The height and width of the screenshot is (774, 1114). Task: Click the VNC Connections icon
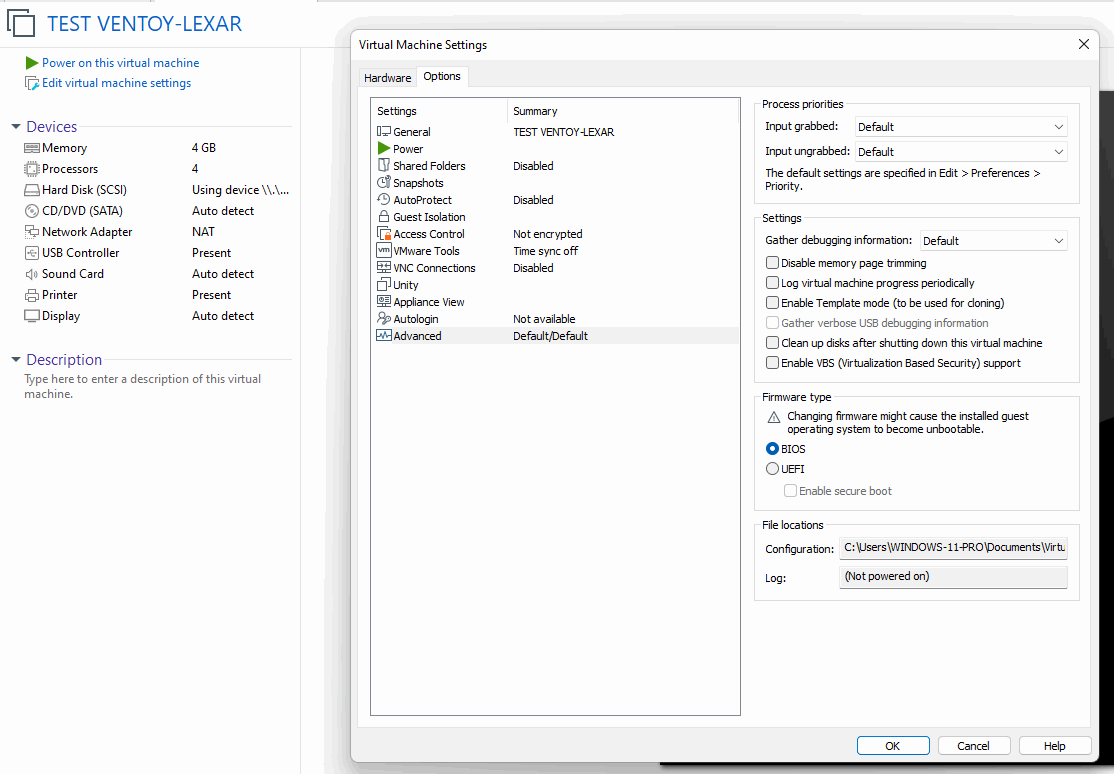tap(384, 268)
